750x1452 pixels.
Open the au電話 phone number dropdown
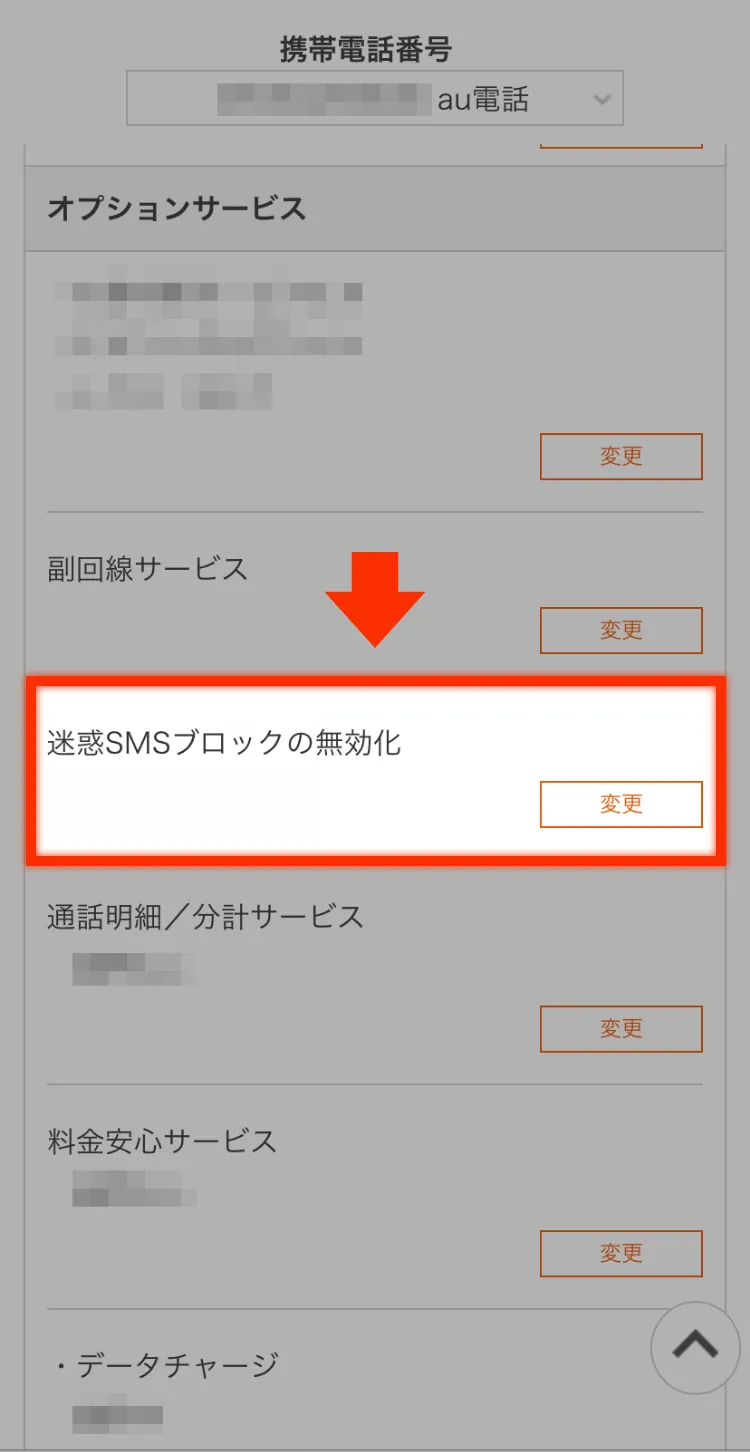(x=375, y=98)
